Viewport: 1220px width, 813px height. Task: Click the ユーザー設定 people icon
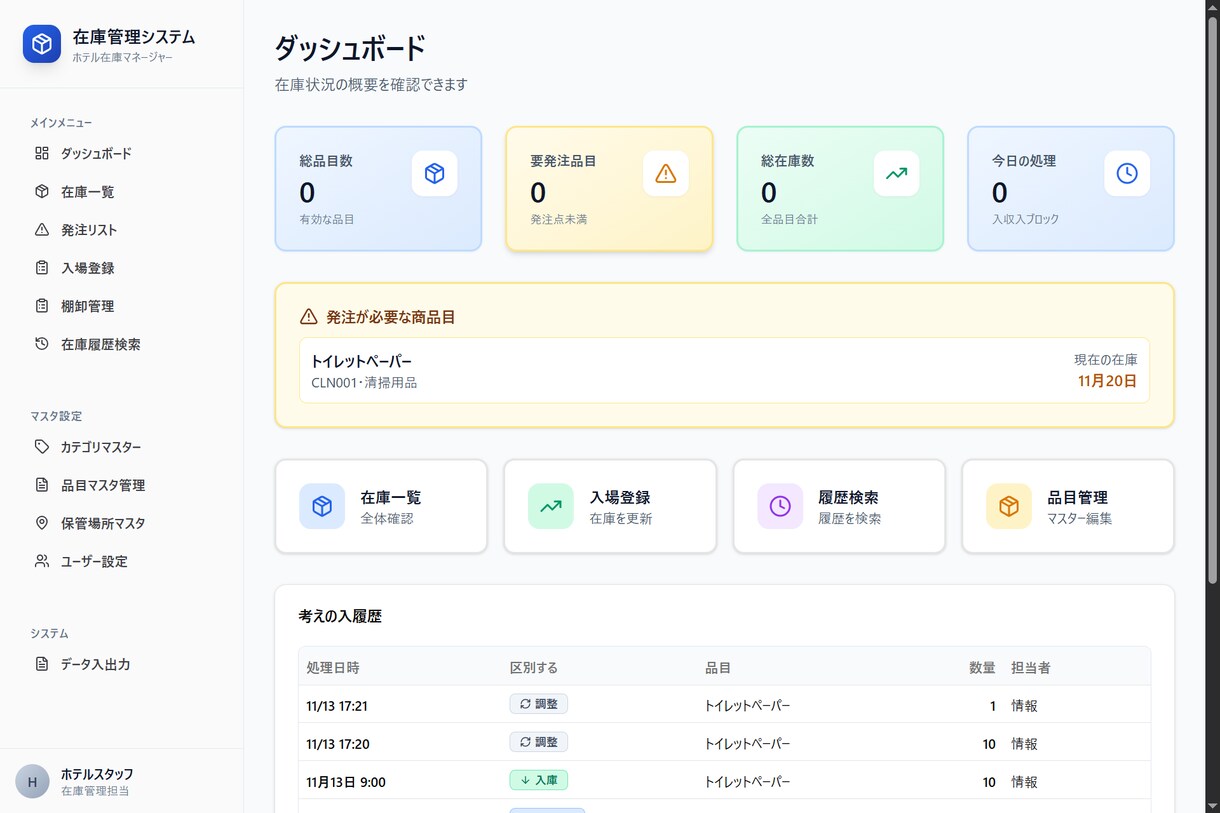click(x=42, y=561)
